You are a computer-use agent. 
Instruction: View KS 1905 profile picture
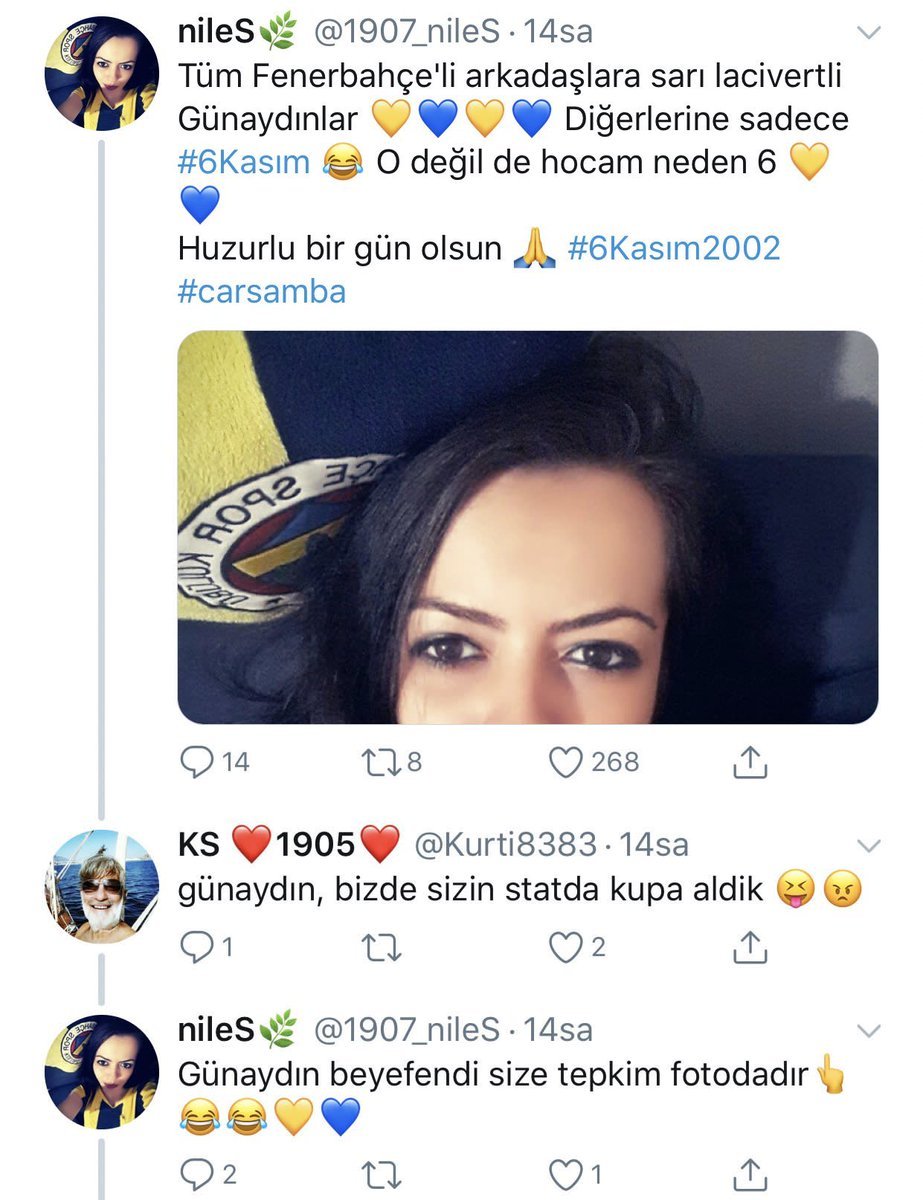pyautogui.click(x=101, y=885)
